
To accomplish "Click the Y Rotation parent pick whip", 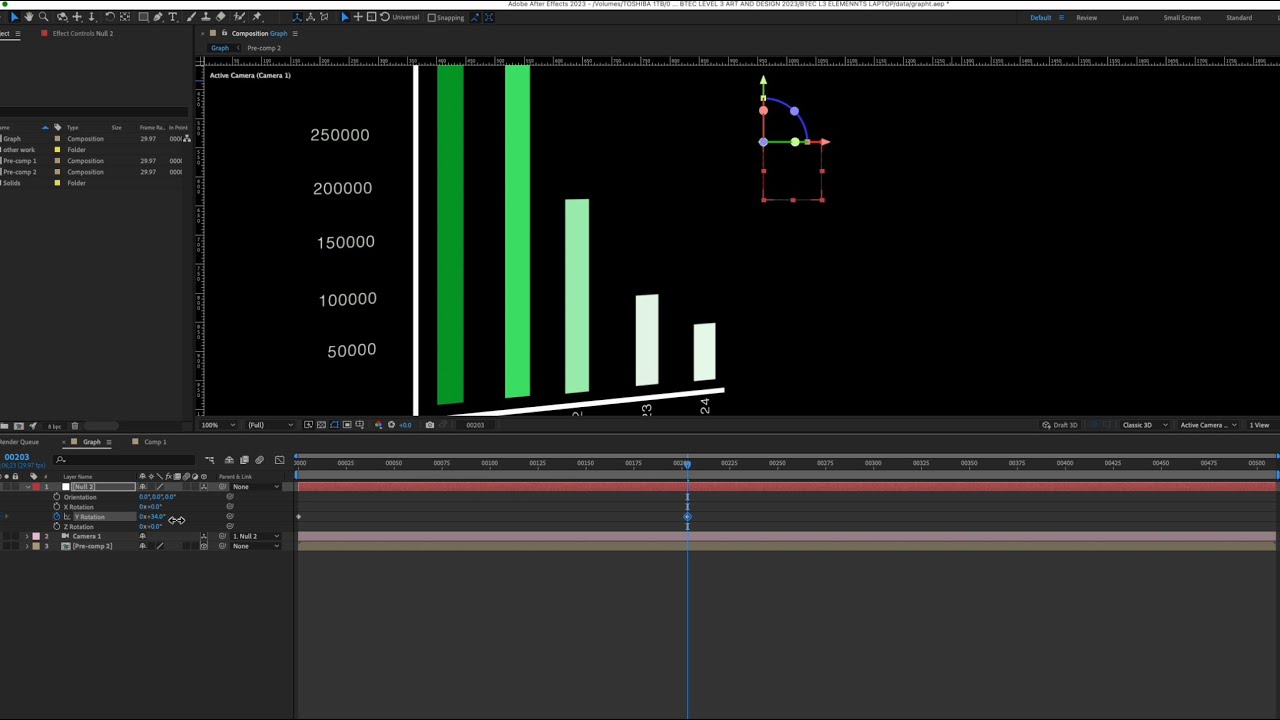I will pyautogui.click(x=230, y=516).
